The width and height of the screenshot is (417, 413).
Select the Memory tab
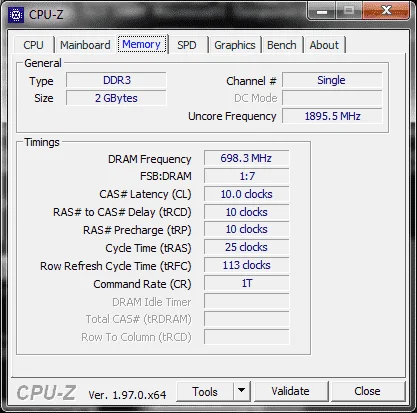142,44
